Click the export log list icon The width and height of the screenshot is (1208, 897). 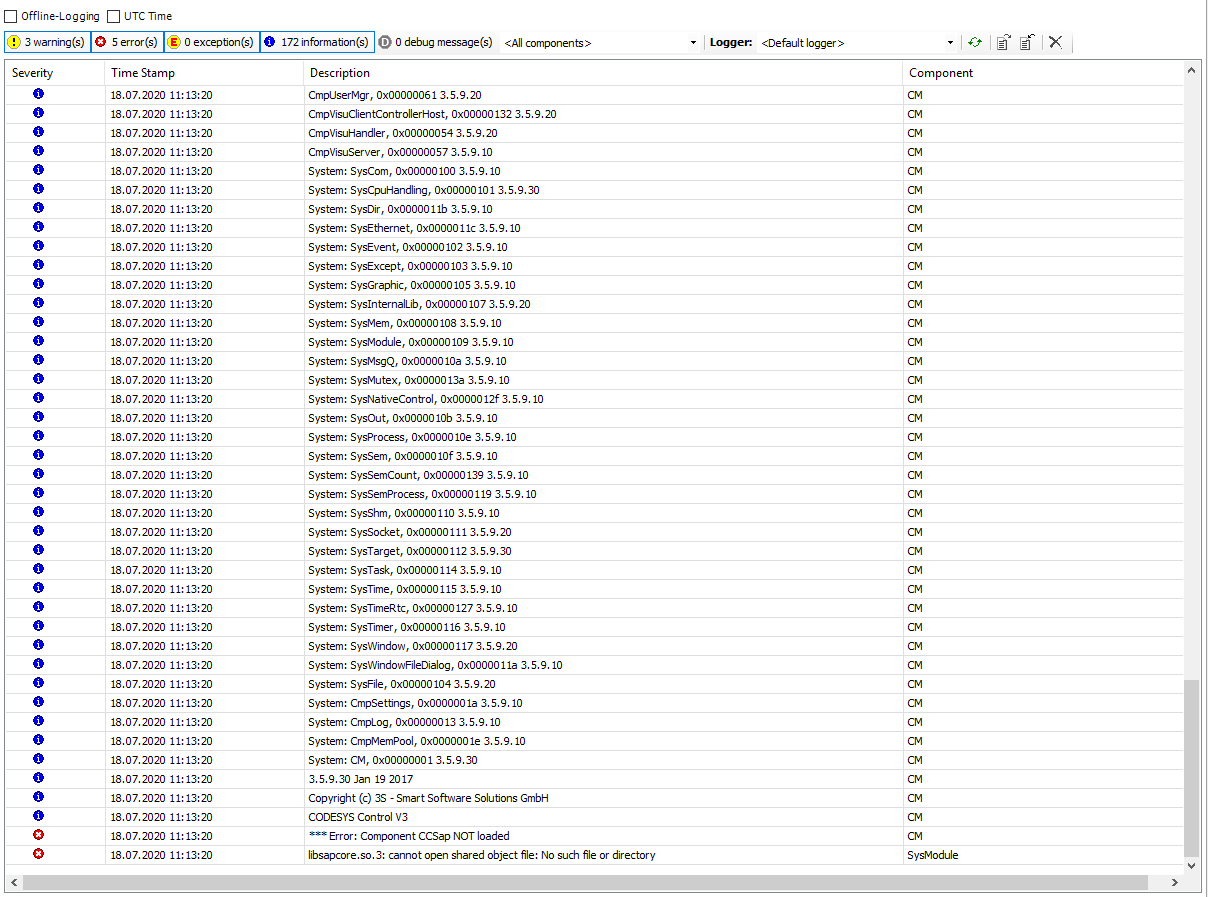click(1003, 43)
